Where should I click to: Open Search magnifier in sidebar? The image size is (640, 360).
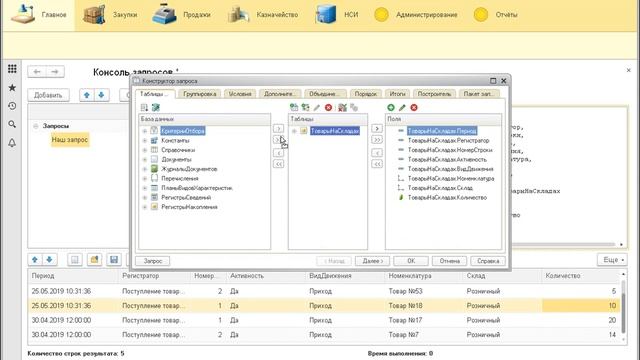tap(12, 124)
